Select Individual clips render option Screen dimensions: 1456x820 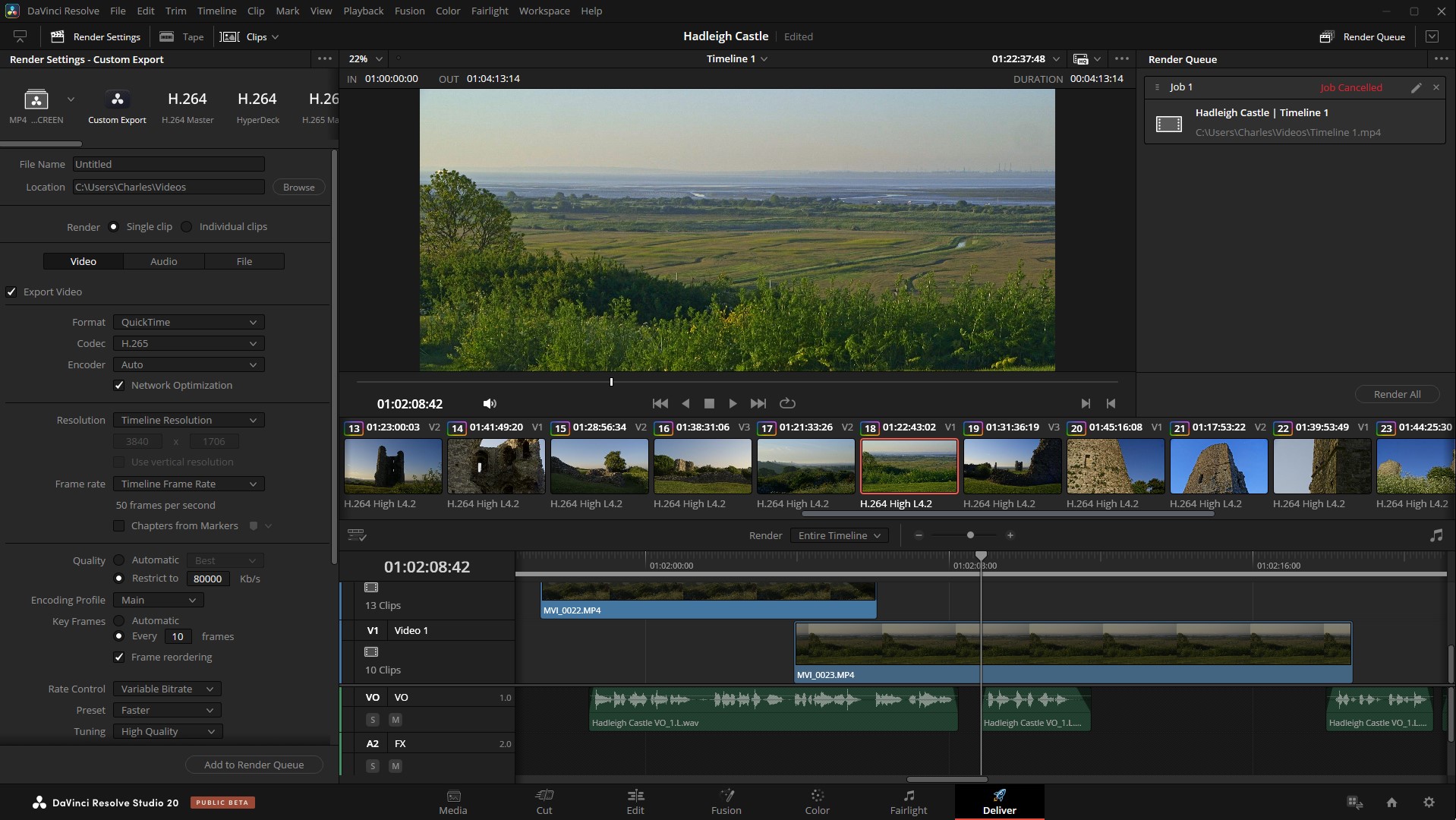tap(187, 226)
